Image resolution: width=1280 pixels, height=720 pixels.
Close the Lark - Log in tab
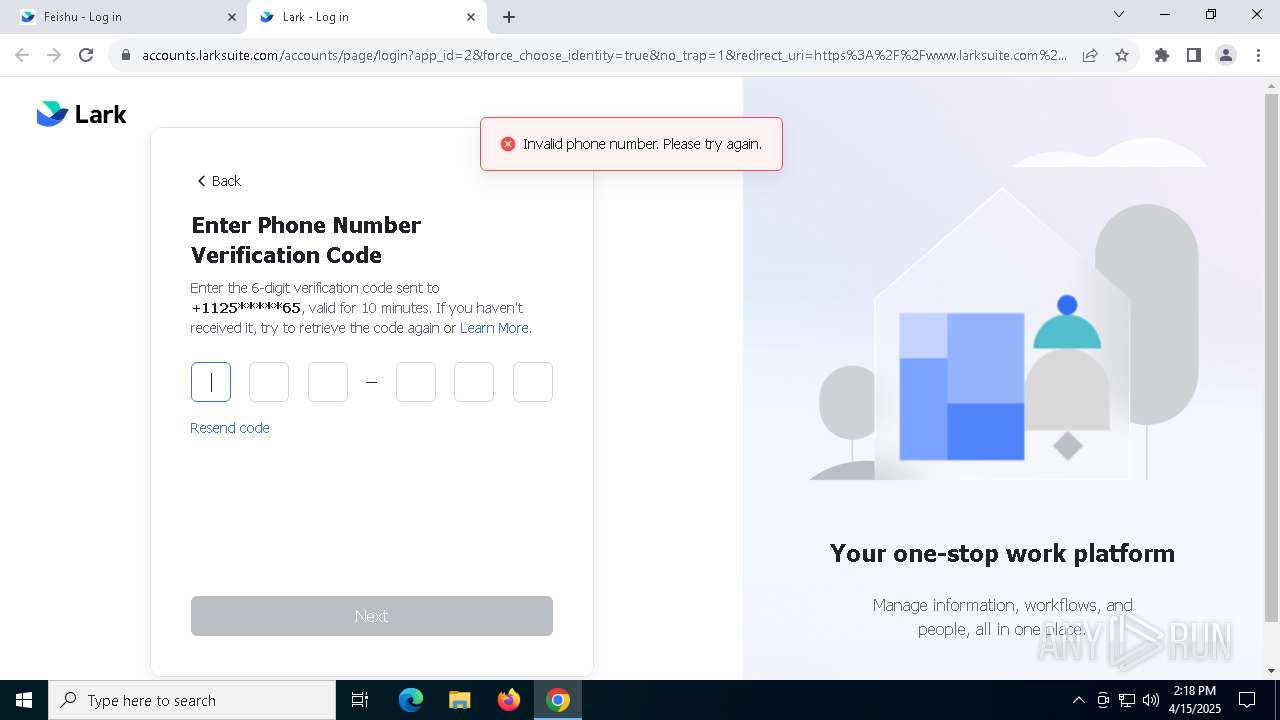tap(471, 17)
